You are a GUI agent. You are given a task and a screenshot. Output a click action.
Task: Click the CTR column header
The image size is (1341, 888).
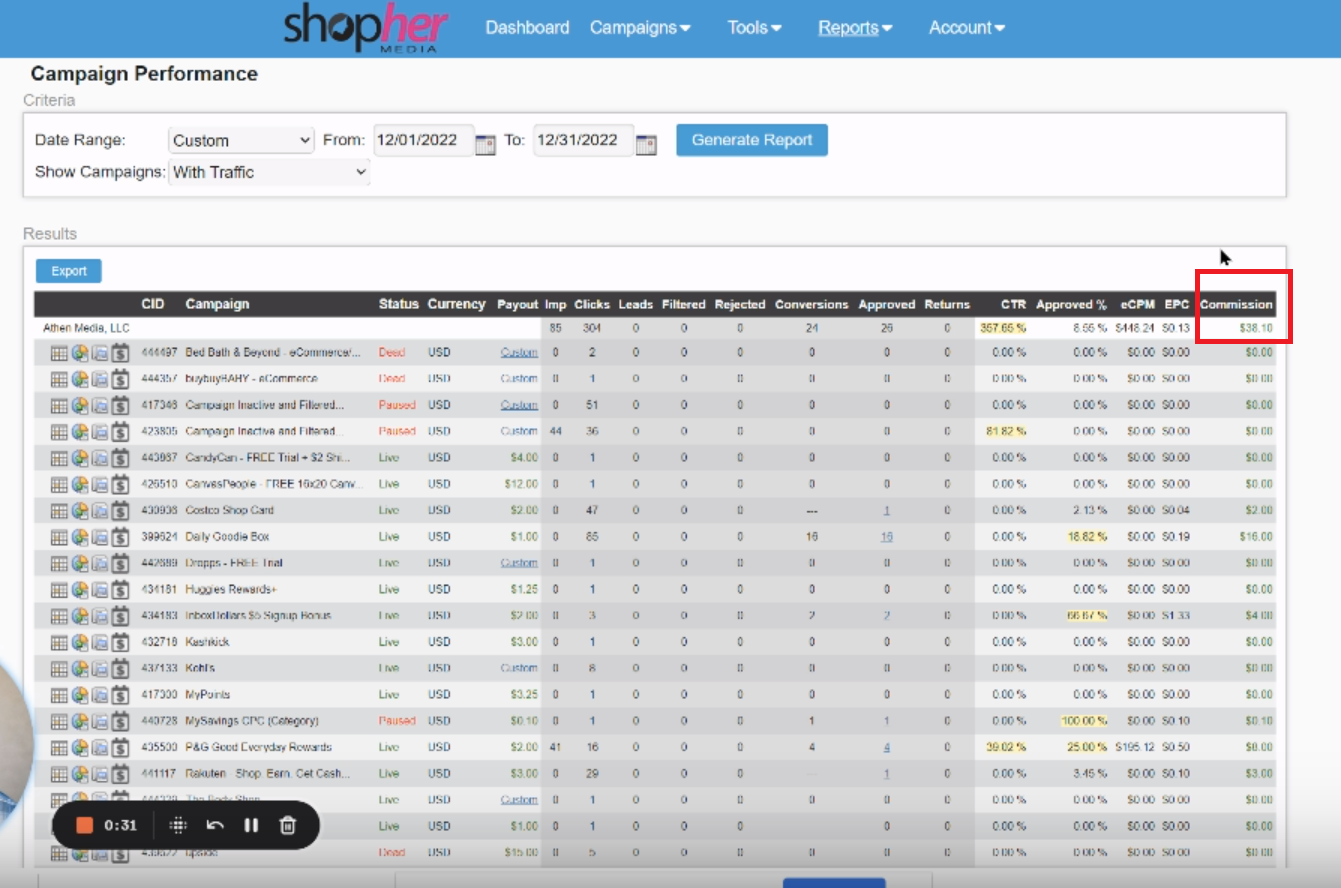(1013, 304)
